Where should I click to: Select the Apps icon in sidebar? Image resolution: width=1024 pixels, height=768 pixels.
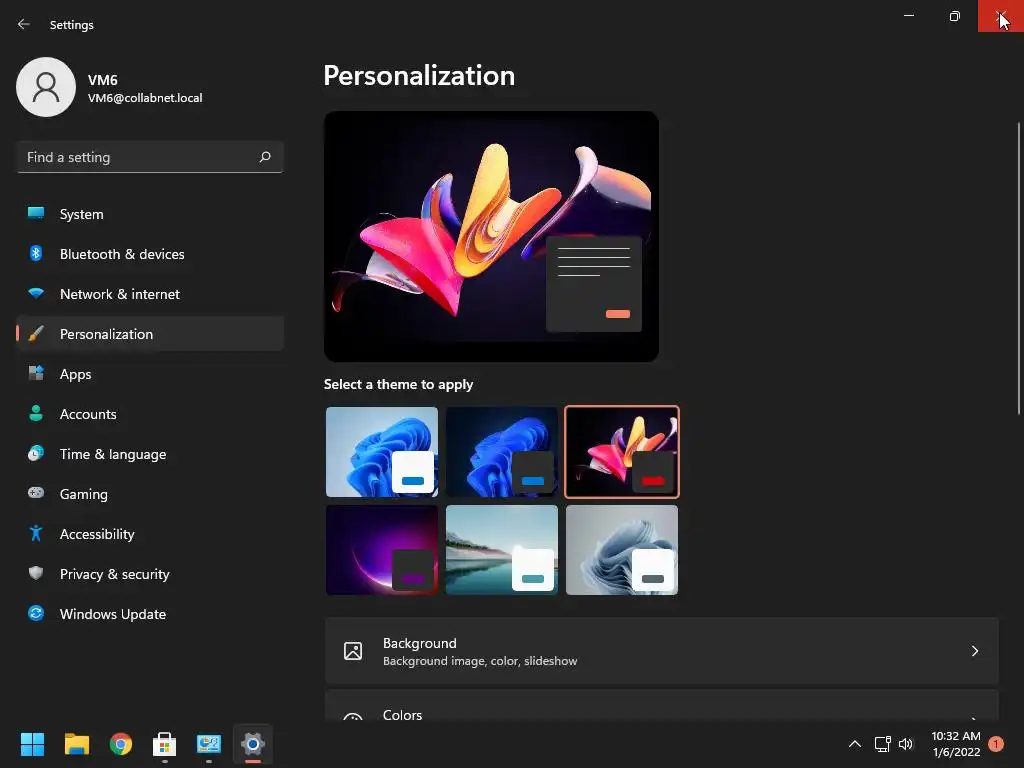[36, 374]
